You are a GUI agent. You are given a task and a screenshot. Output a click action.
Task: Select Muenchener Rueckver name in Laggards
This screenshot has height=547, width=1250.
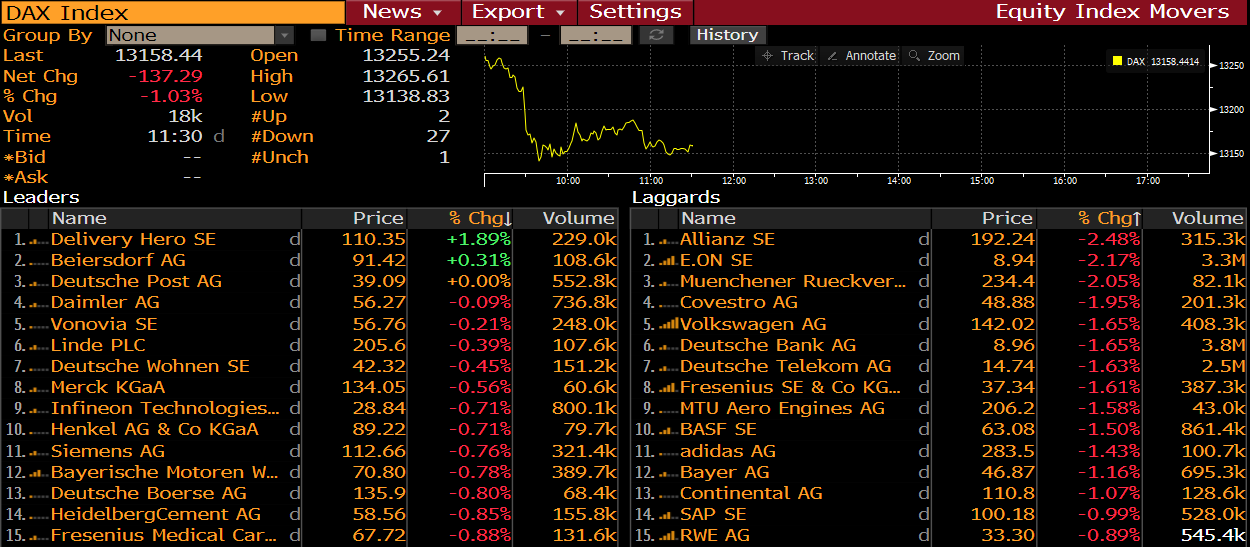tap(793, 282)
